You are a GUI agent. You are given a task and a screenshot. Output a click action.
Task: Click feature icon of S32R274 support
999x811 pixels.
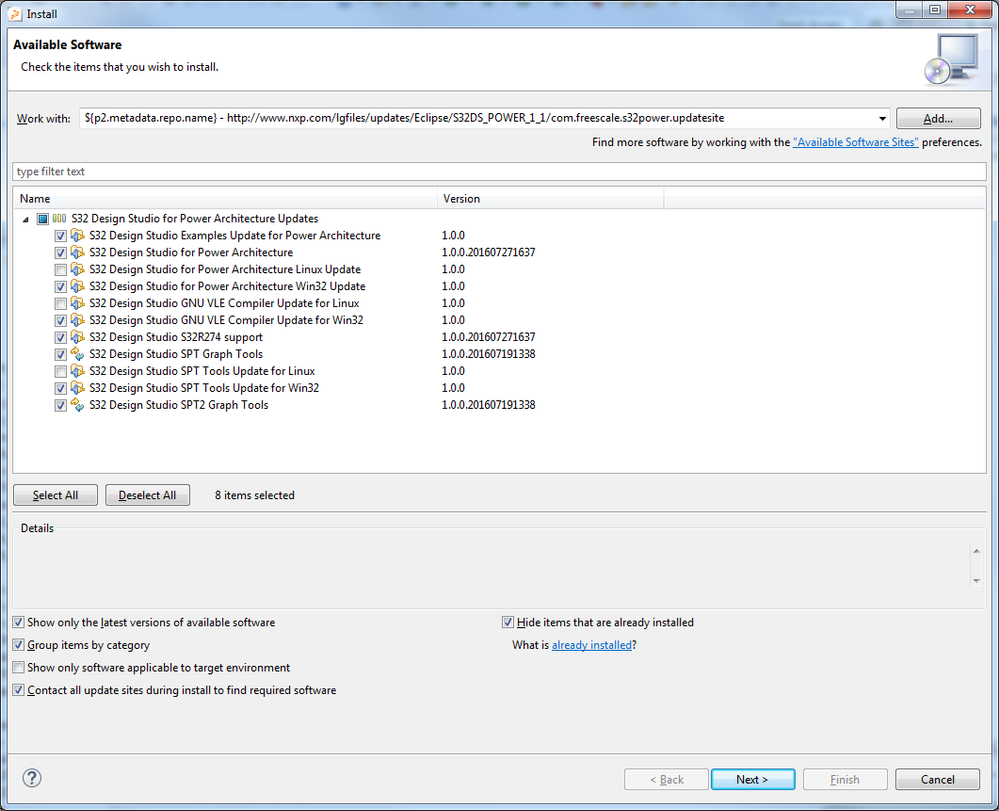tap(77, 337)
